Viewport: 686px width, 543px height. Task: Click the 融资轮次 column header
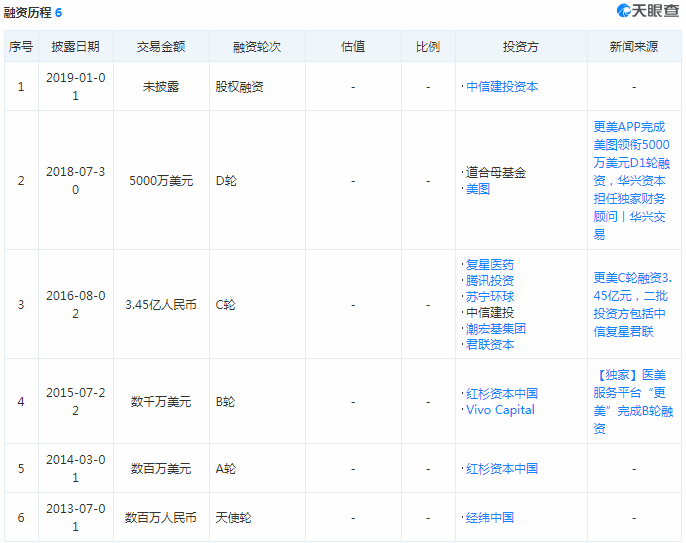pyautogui.click(x=257, y=46)
